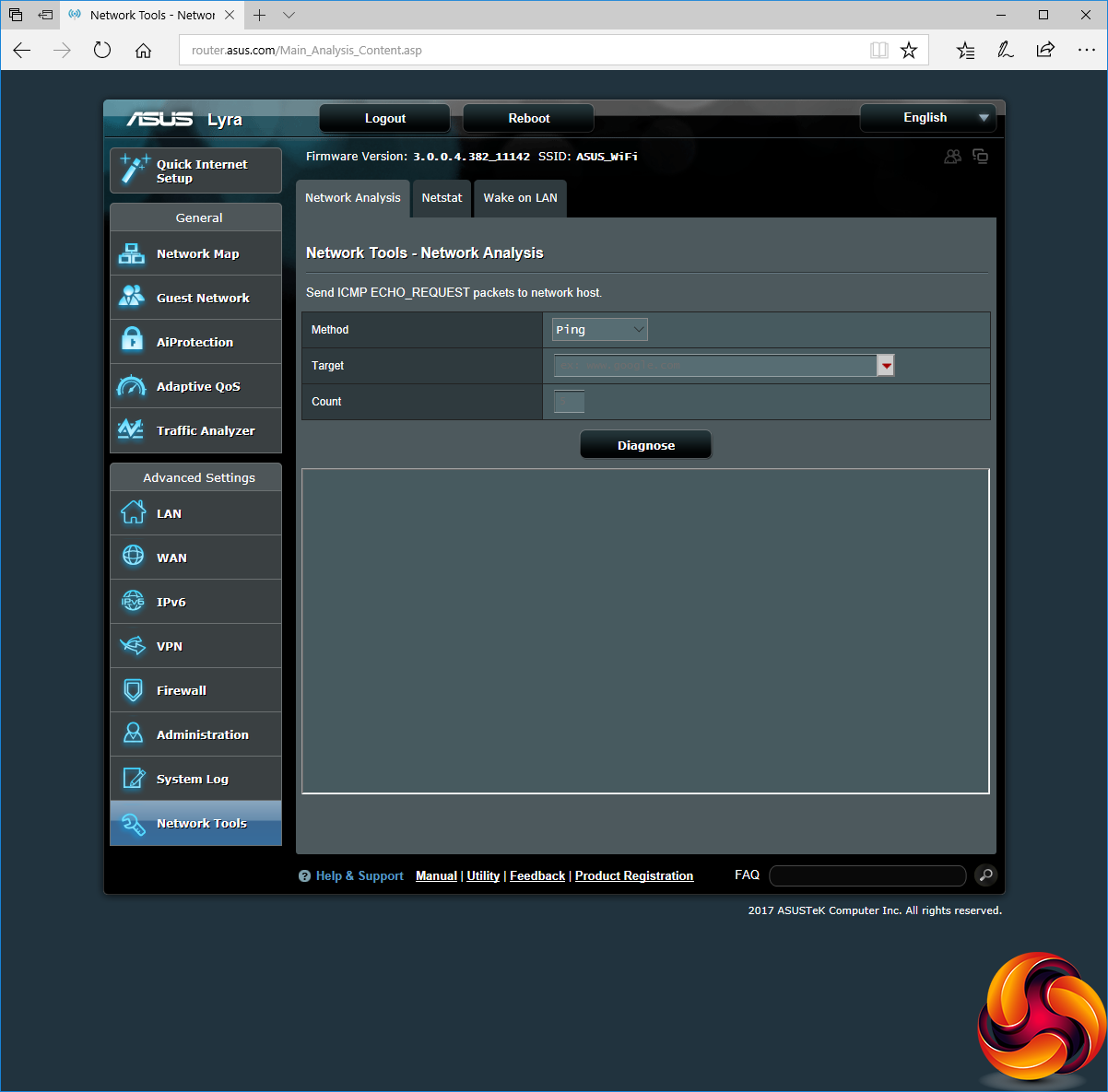Open the Help & Support link

(x=360, y=876)
